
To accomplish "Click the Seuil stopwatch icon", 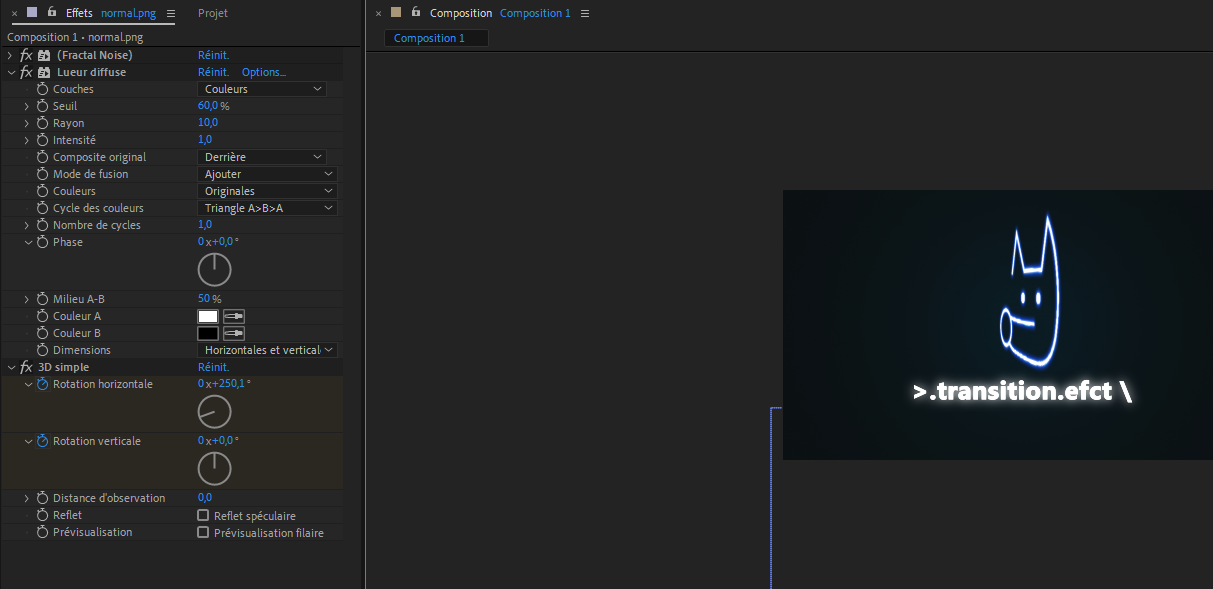I will (x=42, y=106).
